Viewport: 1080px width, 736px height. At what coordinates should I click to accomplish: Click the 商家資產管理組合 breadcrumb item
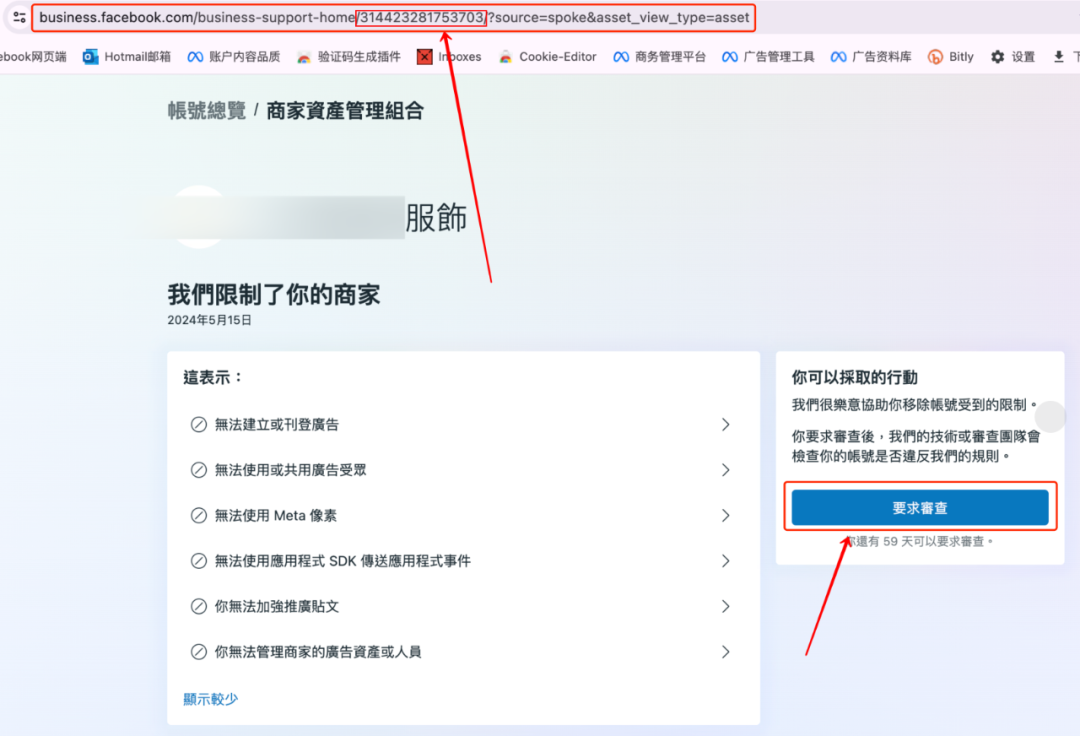[344, 111]
